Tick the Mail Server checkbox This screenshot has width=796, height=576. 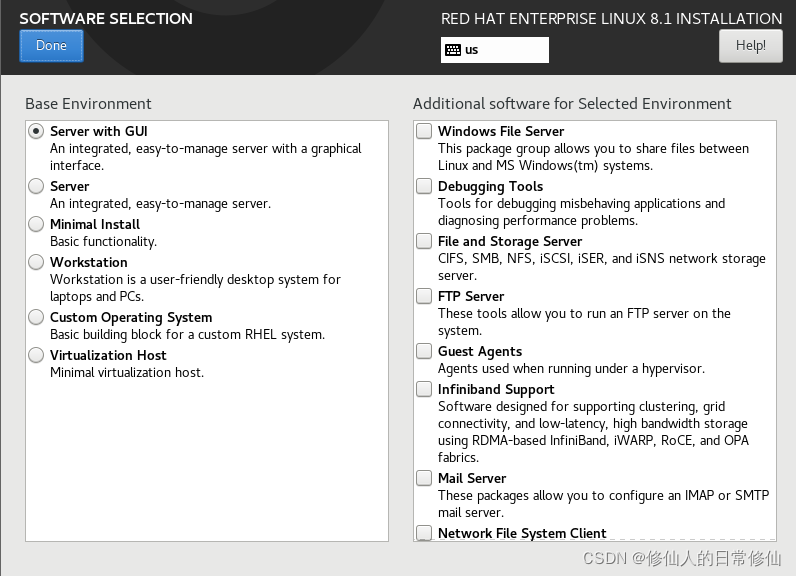(424, 478)
